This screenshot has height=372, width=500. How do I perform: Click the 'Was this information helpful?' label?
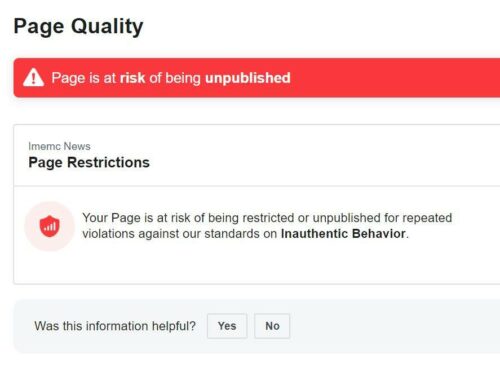(115, 326)
